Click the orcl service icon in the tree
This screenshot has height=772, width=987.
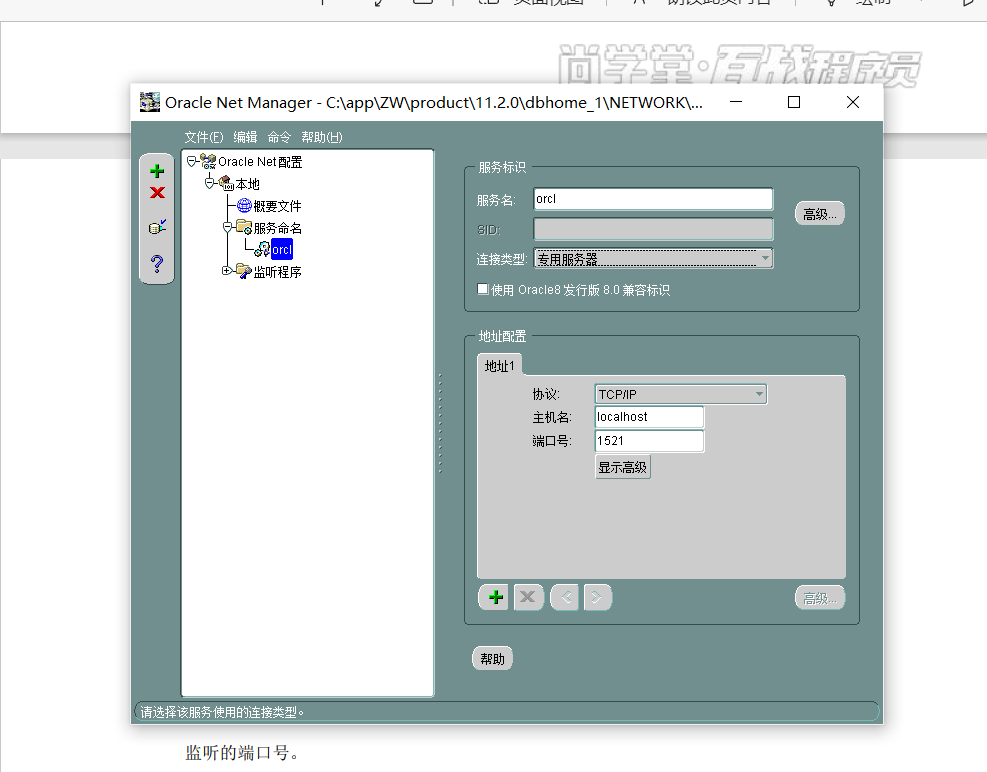click(262, 249)
